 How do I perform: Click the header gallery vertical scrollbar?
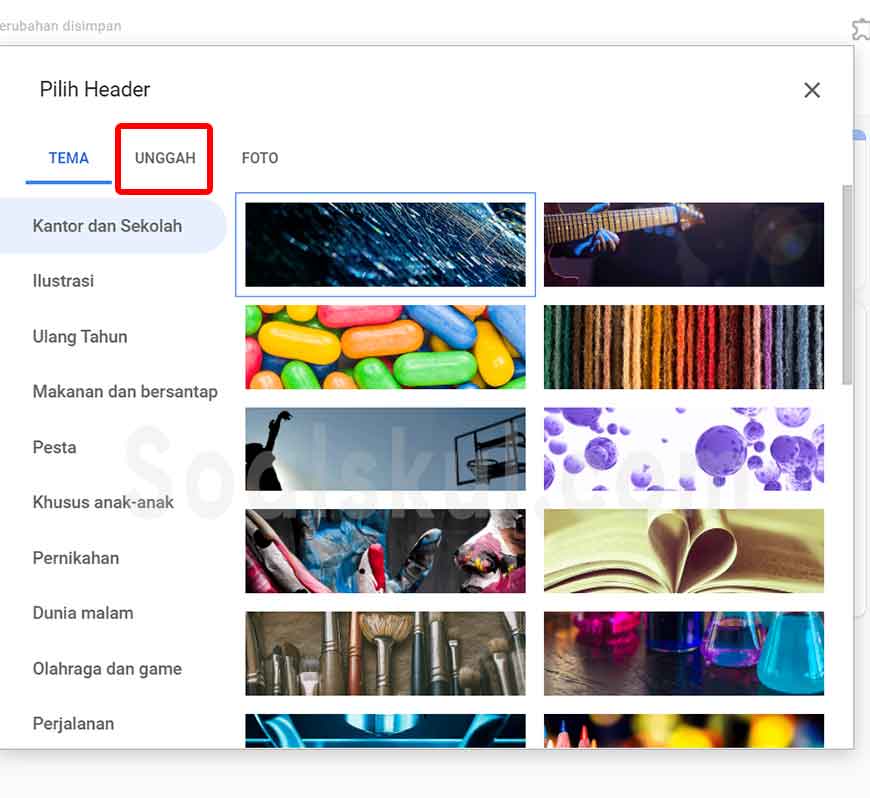click(847, 285)
